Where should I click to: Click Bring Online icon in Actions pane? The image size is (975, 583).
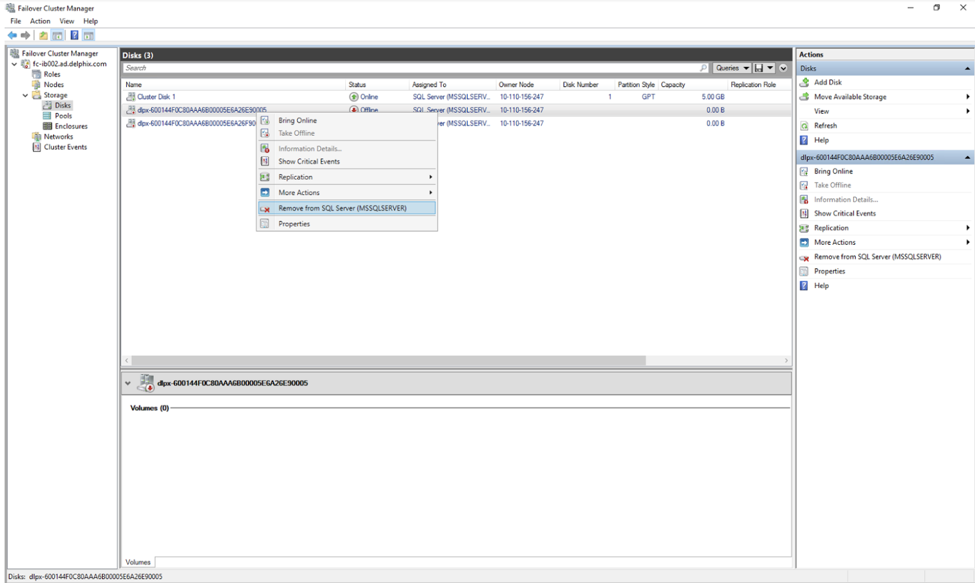[x=805, y=171]
